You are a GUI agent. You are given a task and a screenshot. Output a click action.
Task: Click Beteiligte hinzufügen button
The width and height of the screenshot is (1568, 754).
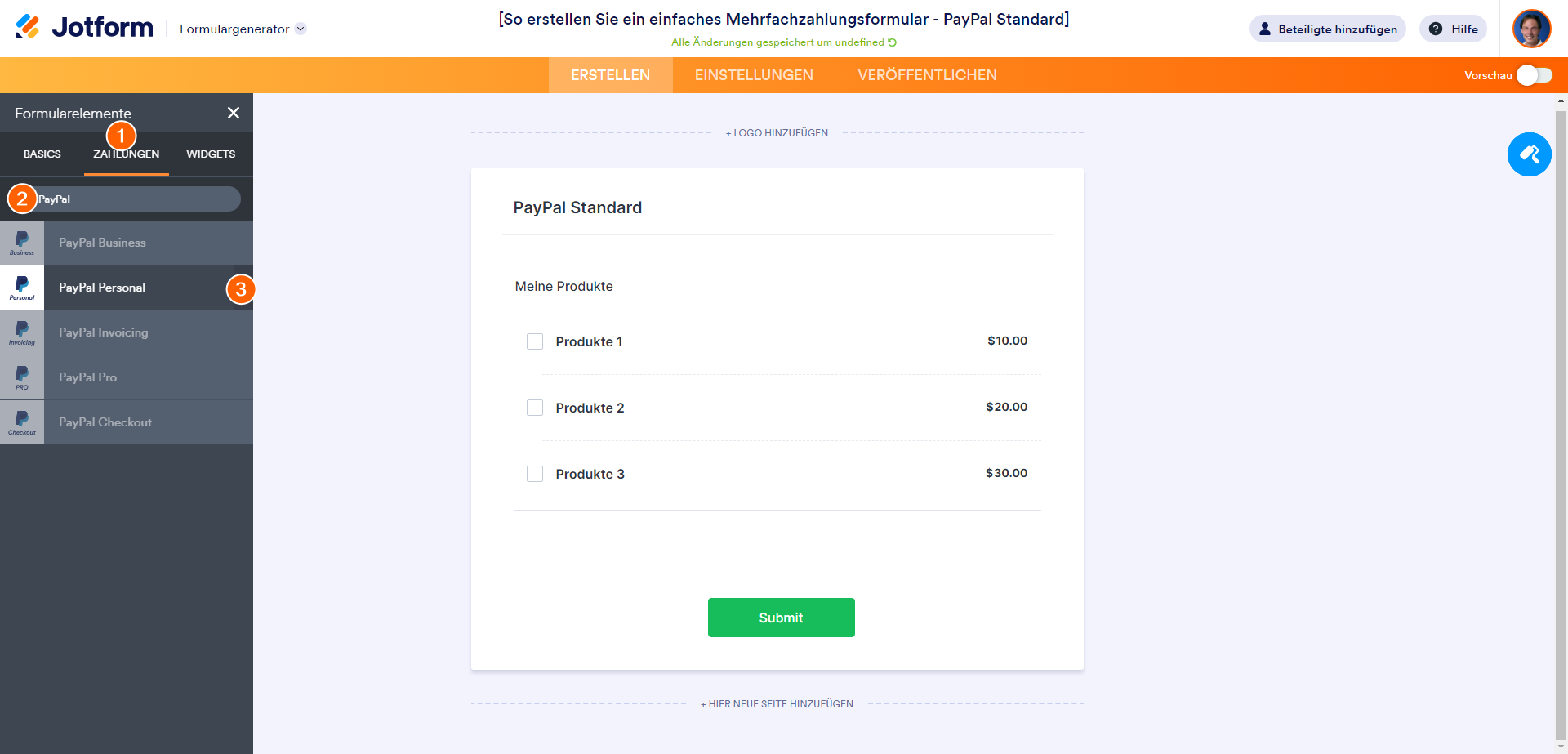click(1327, 29)
